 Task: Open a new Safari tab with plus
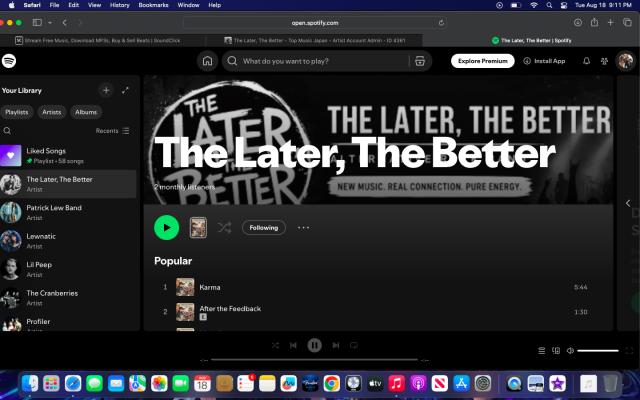[x=610, y=22]
